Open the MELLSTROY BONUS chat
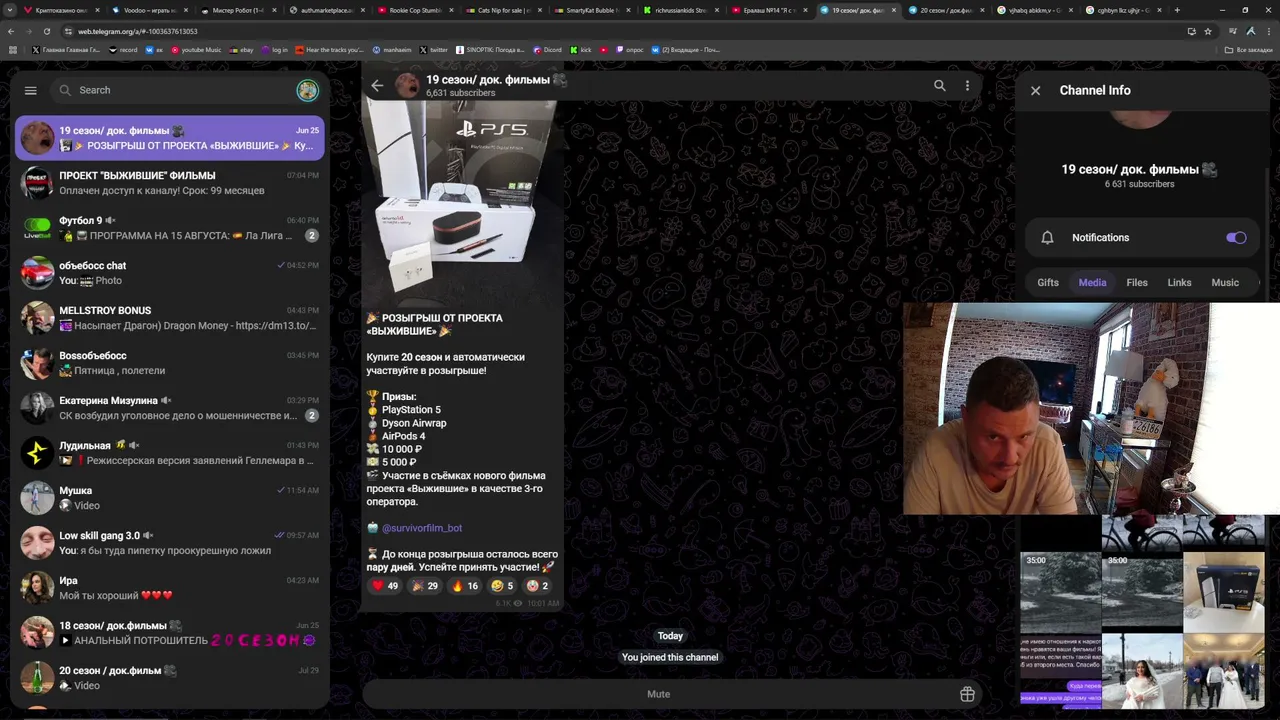This screenshot has height=720, width=1280. point(170,318)
